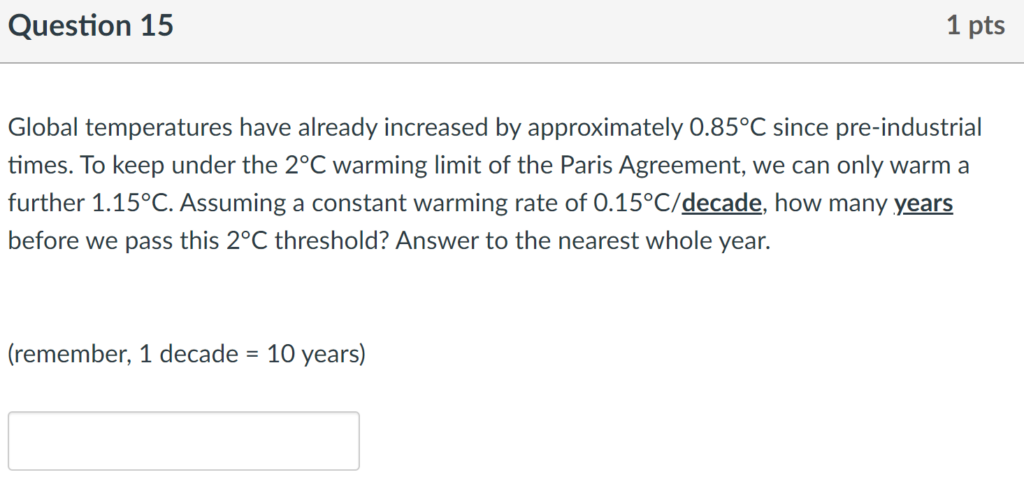
Task: Click the empty answer input box
Action: tap(184, 441)
